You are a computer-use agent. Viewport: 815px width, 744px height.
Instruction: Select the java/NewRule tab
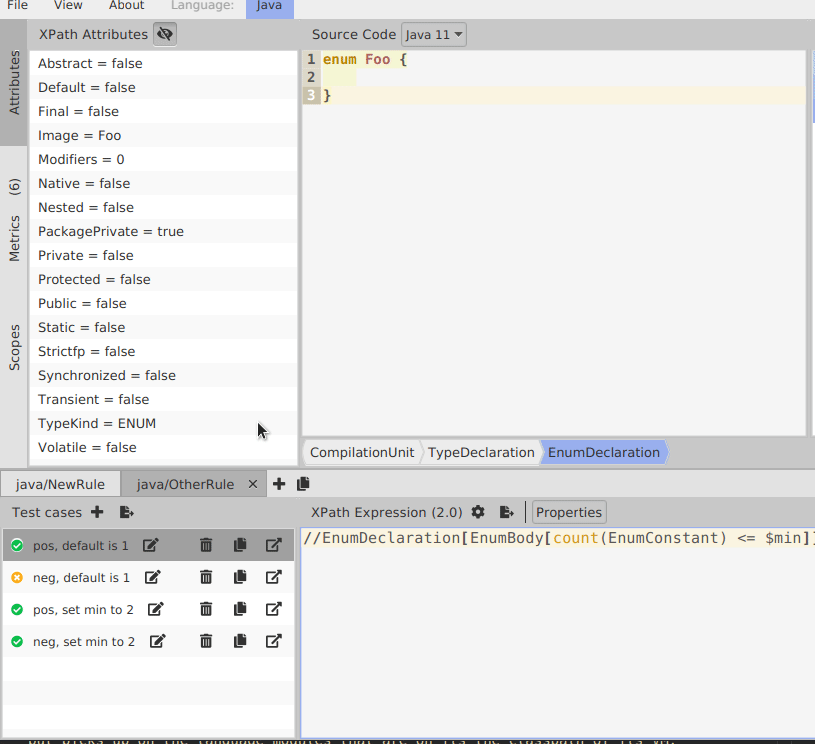pyautogui.click(x=60, y=484)
